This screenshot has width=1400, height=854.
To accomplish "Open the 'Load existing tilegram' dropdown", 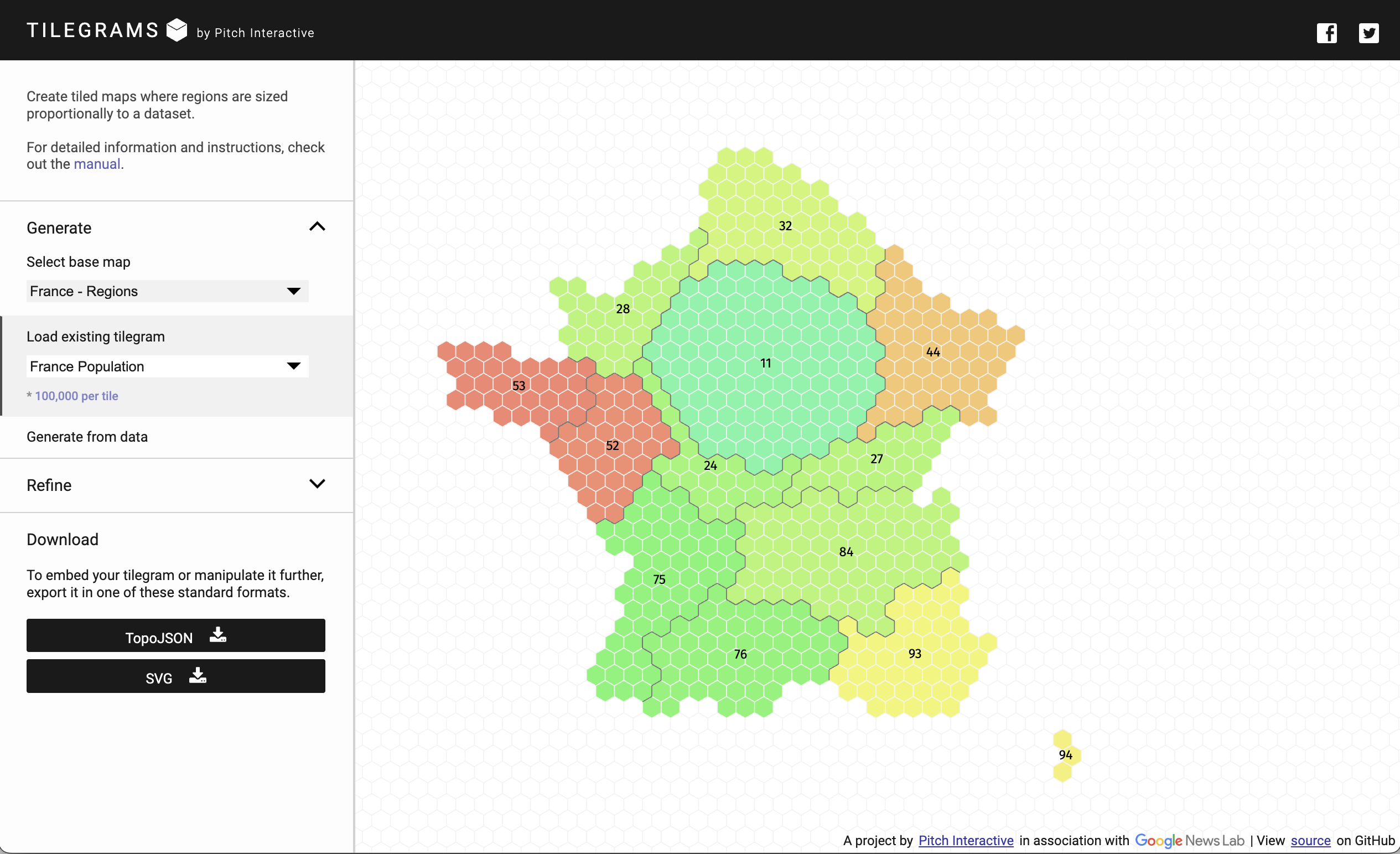I will tap(167, 366).
